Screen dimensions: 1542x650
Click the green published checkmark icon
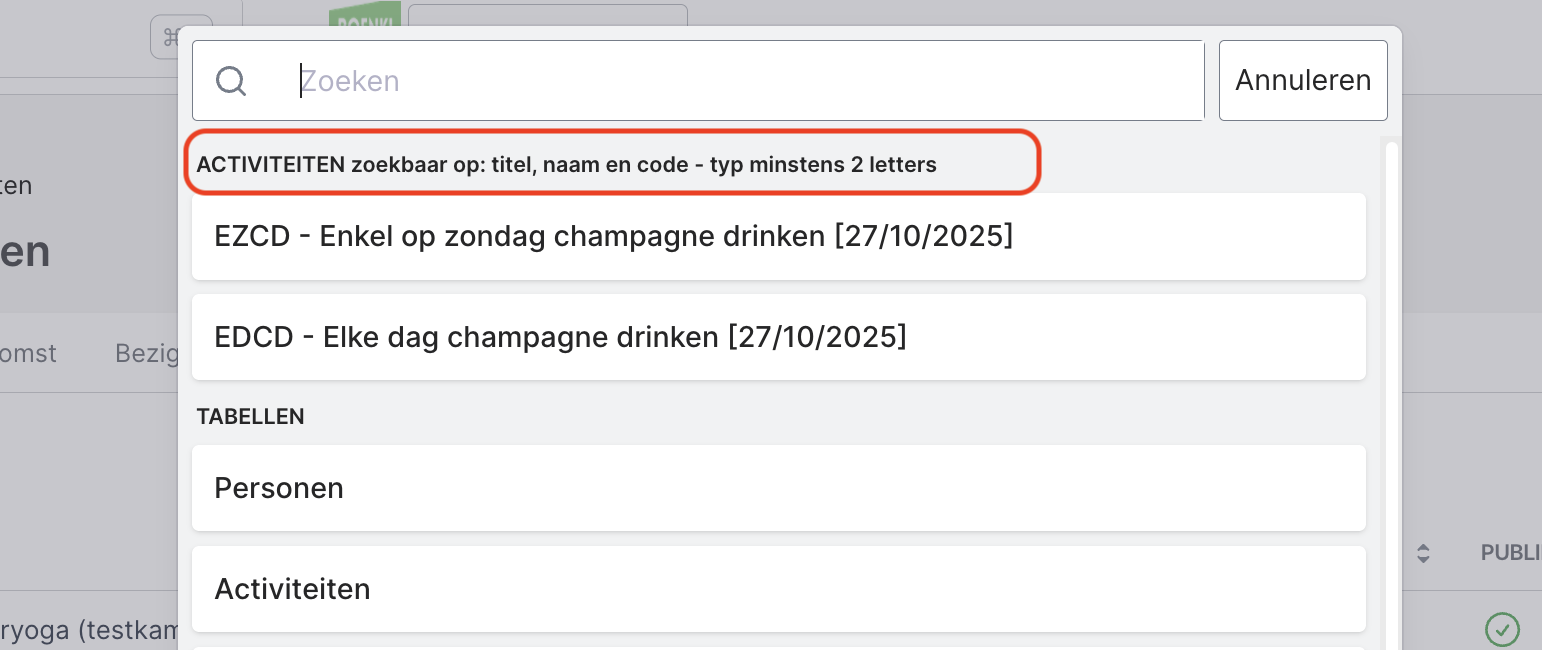point(1502,629)
